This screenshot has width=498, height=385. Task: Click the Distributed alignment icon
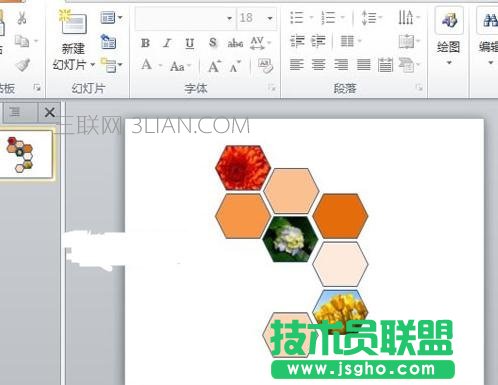pyautogui.click(x=385, y=65)
